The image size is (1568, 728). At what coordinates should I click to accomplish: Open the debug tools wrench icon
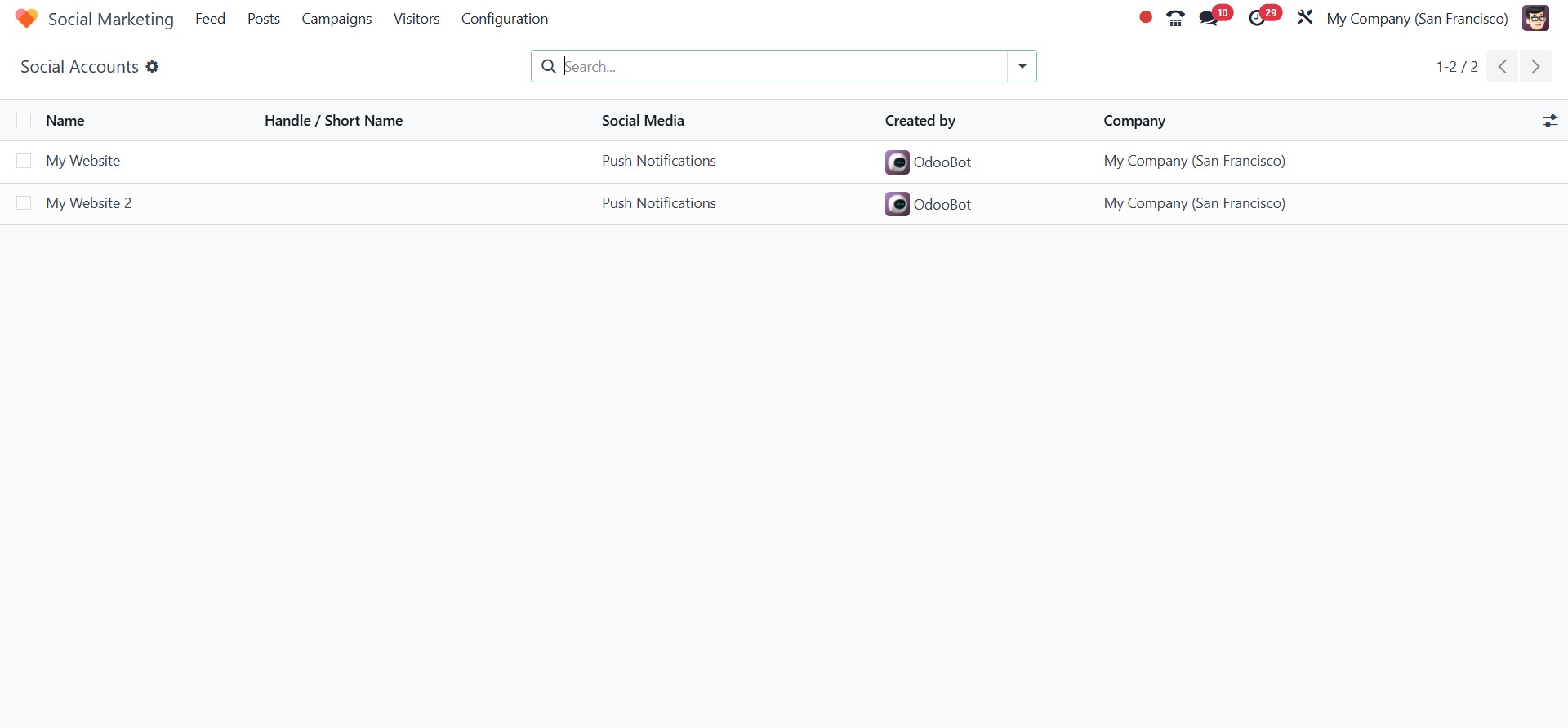click(1305, 17)
